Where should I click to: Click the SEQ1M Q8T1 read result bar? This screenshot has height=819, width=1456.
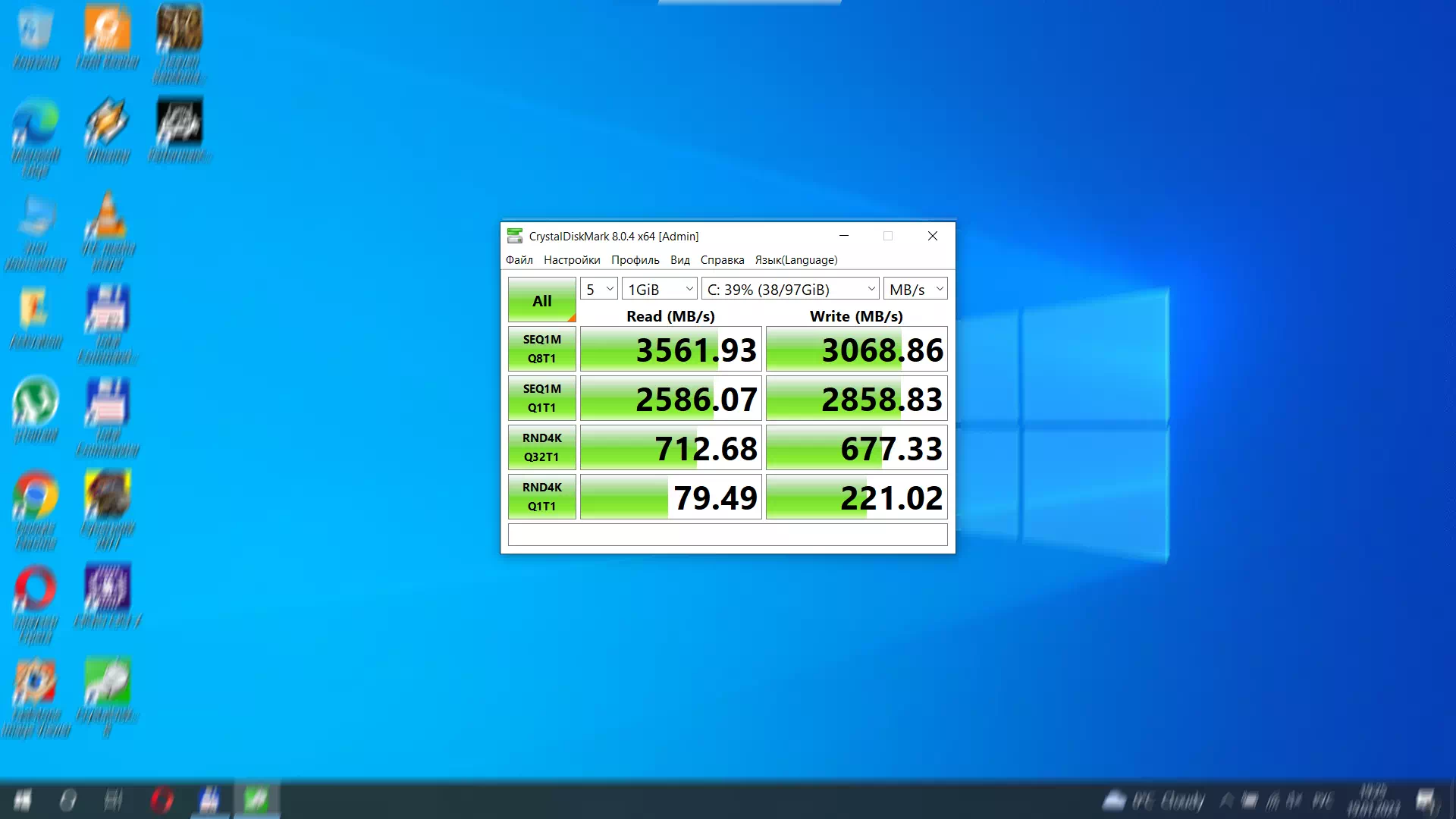point(670,349)
